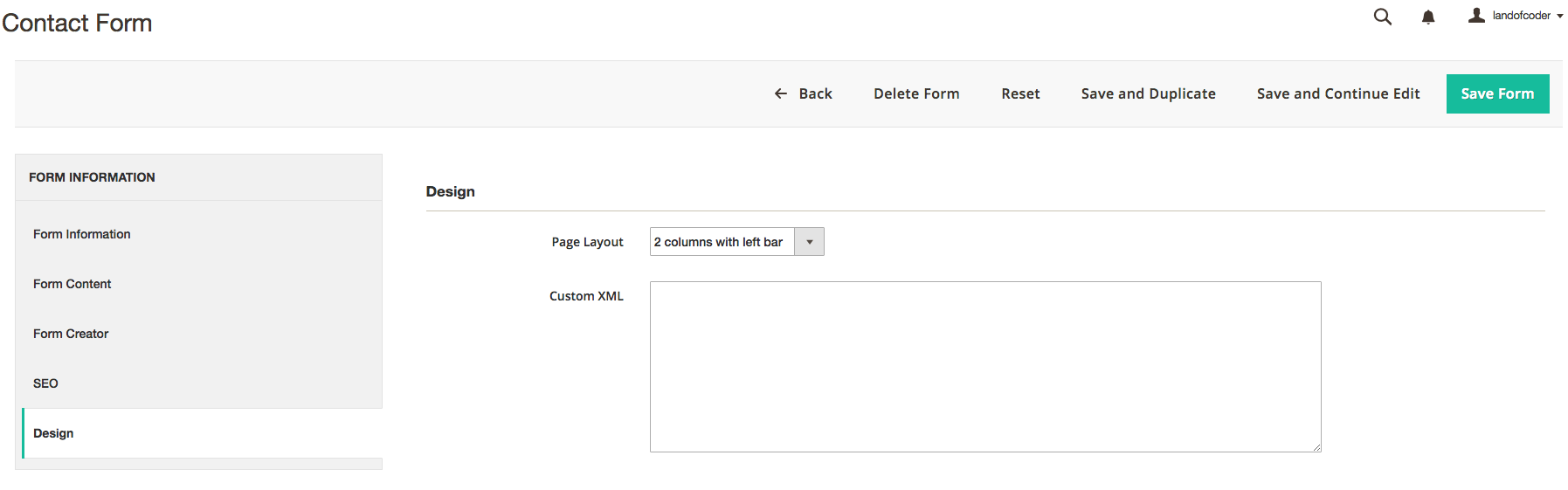Image resolution: width=1568 pixels, height=490 pixels.
Task: Click the Page Layout dropdown arrow
Action: click(810, 242)
